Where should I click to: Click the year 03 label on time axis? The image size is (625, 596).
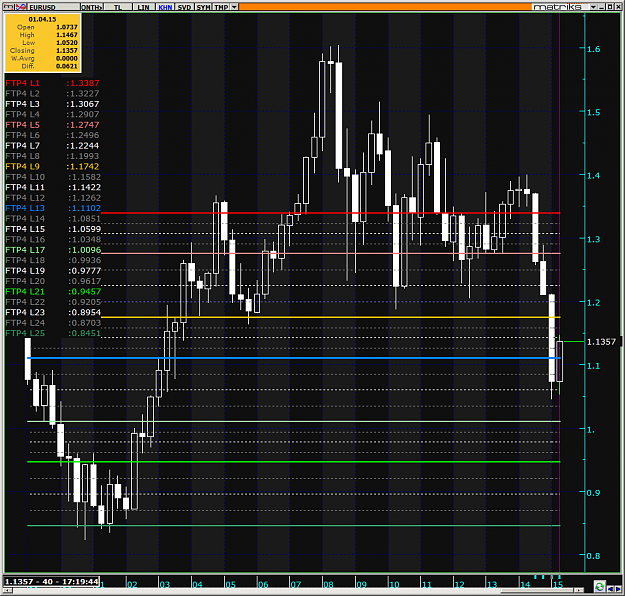coord(165,584)
